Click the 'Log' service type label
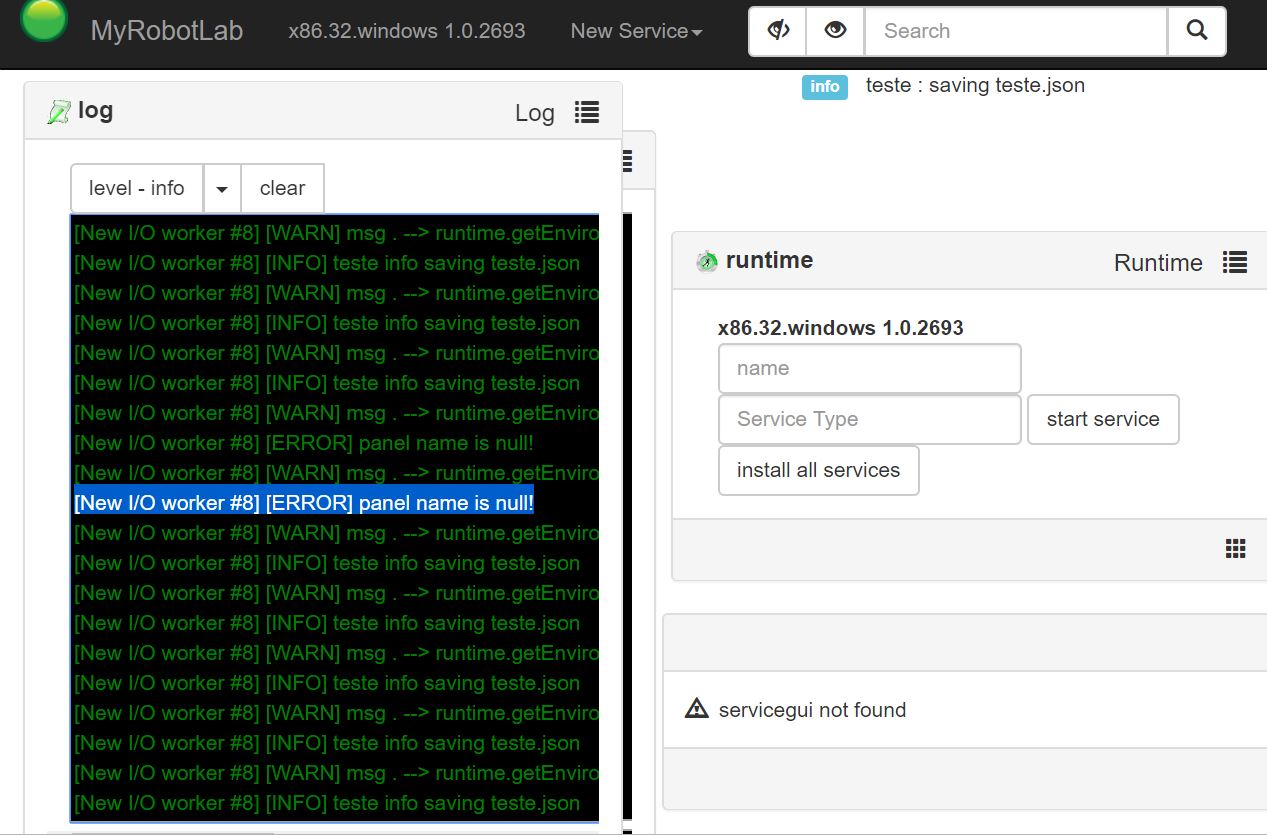This screenshot has width=1267, height=835. coord(535,113)
